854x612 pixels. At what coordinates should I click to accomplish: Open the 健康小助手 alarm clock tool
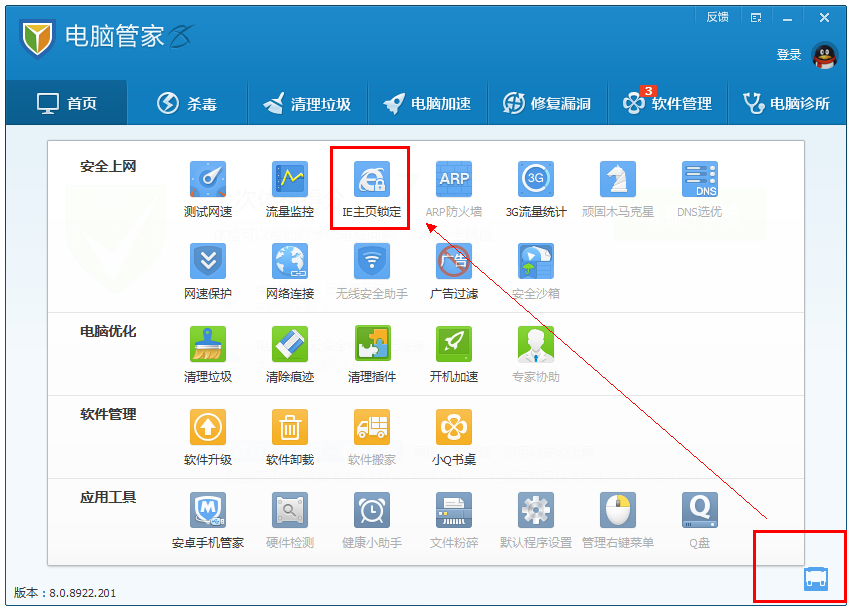click(371, 521)
